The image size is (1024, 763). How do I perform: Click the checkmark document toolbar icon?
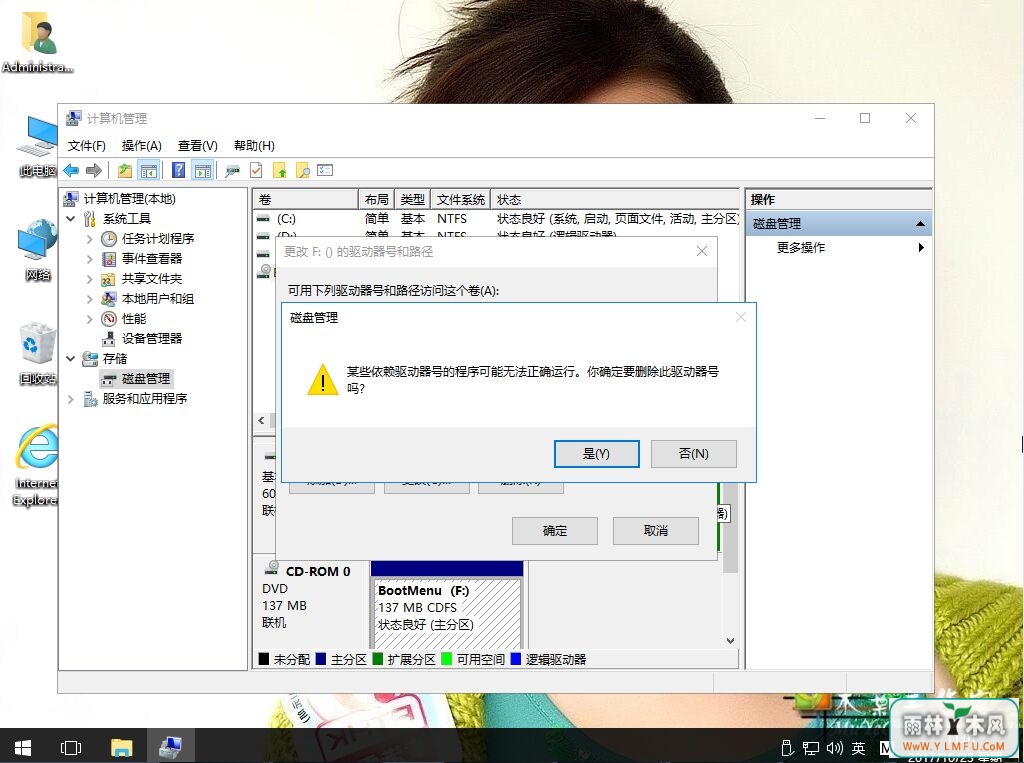(x=256, y=170)
